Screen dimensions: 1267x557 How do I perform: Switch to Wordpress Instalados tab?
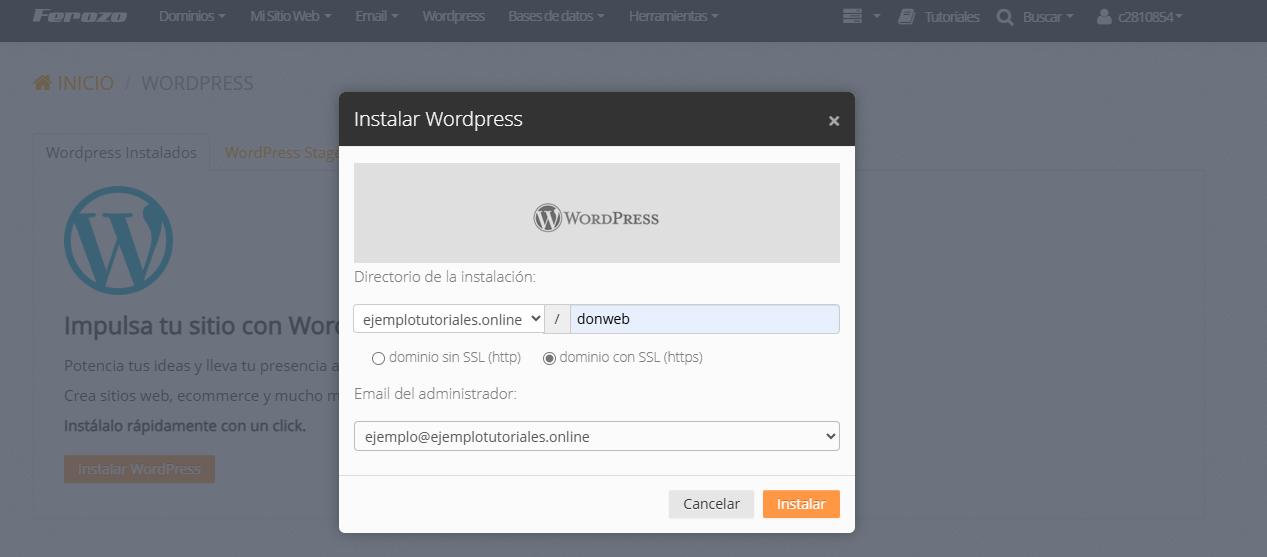[x=122, y=153]
